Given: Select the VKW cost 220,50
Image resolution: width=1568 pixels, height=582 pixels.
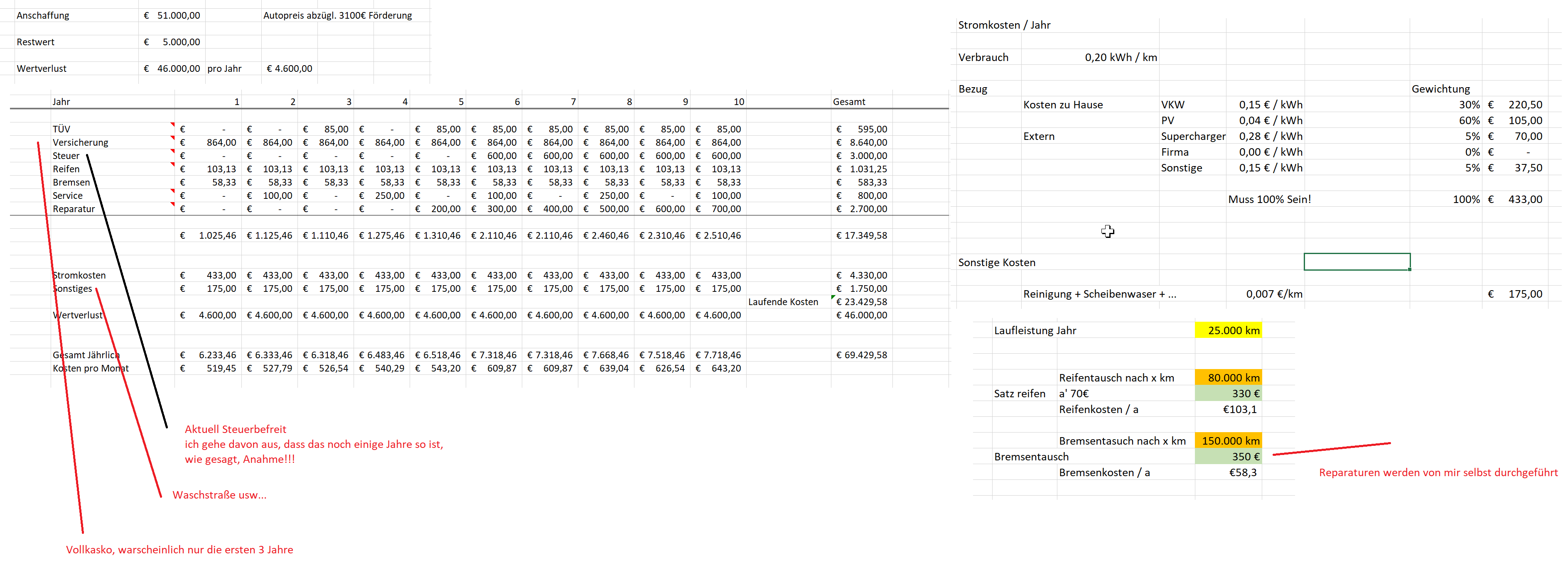Looking at the screenshot, I should pyautogui.click(x=1516, y=105).
